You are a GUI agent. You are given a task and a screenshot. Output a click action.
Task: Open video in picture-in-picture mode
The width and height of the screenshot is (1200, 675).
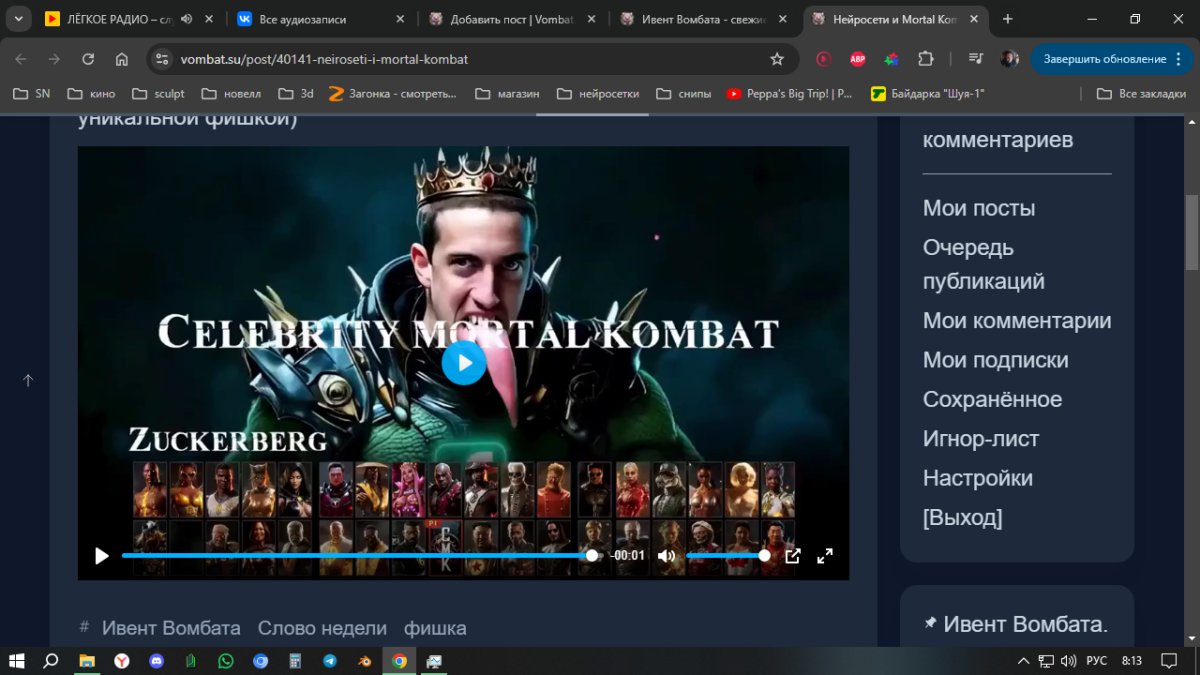[793, 556]
